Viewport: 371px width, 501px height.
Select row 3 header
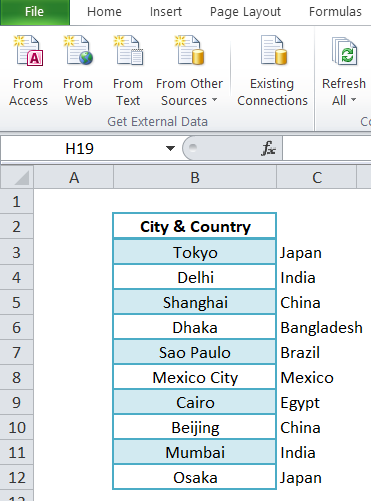(x=16, y=252)
